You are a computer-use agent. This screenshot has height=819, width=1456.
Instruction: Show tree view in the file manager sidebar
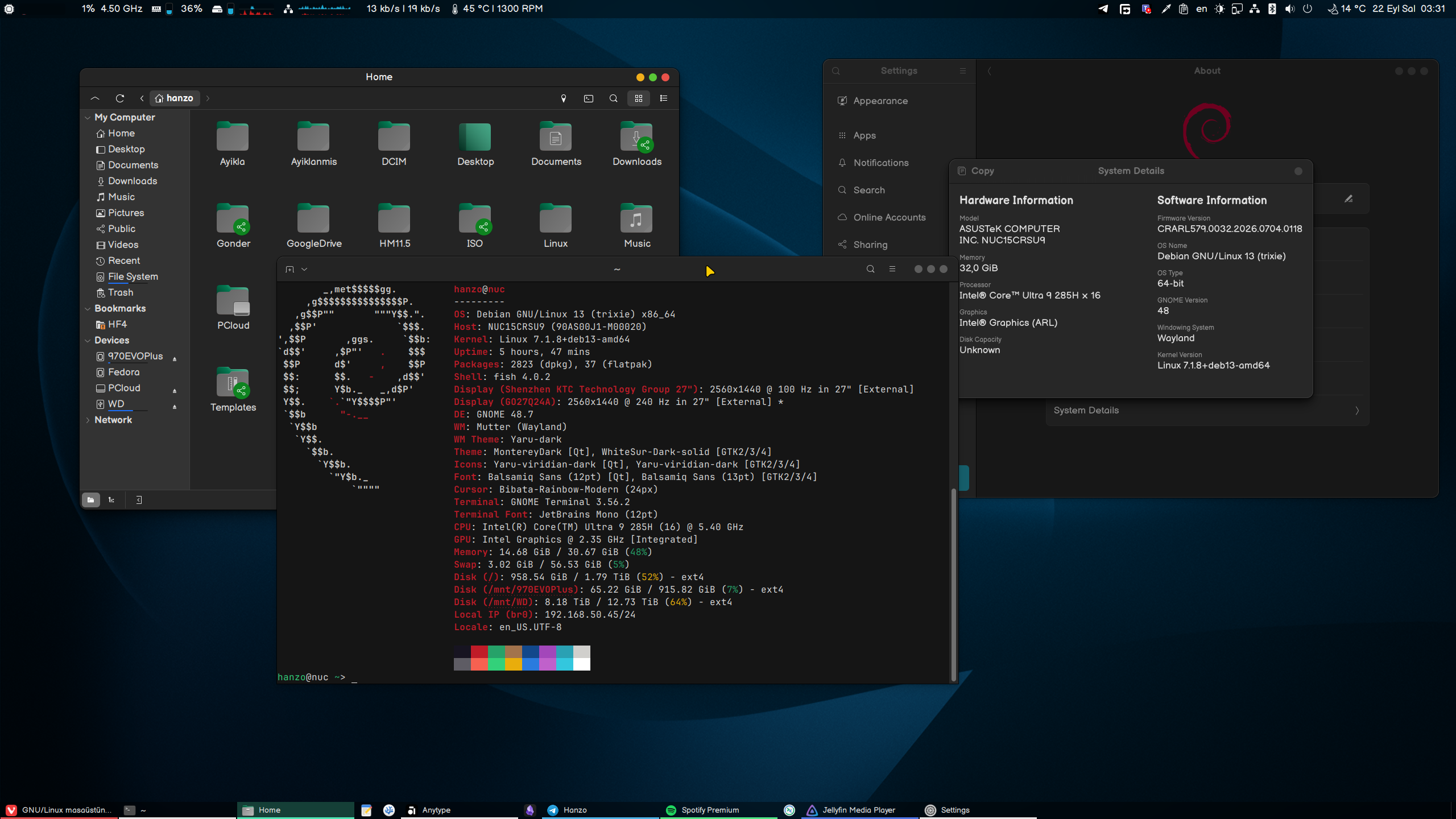(x=111, y=500)
